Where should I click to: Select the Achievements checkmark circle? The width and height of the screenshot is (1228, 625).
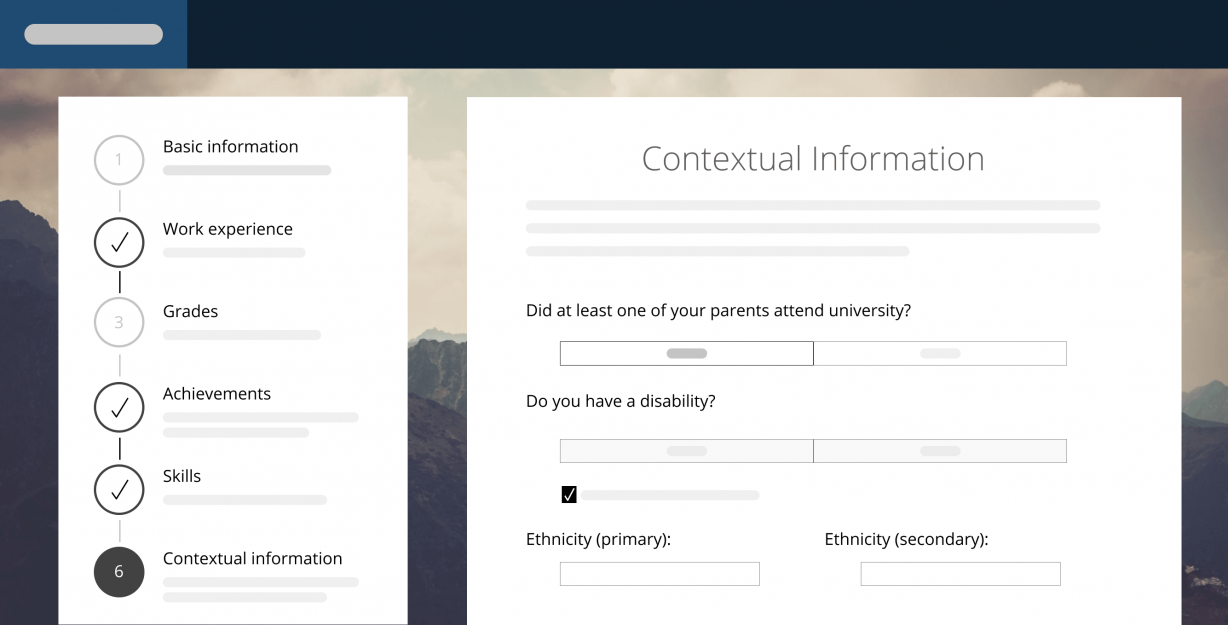coord(119,407)
